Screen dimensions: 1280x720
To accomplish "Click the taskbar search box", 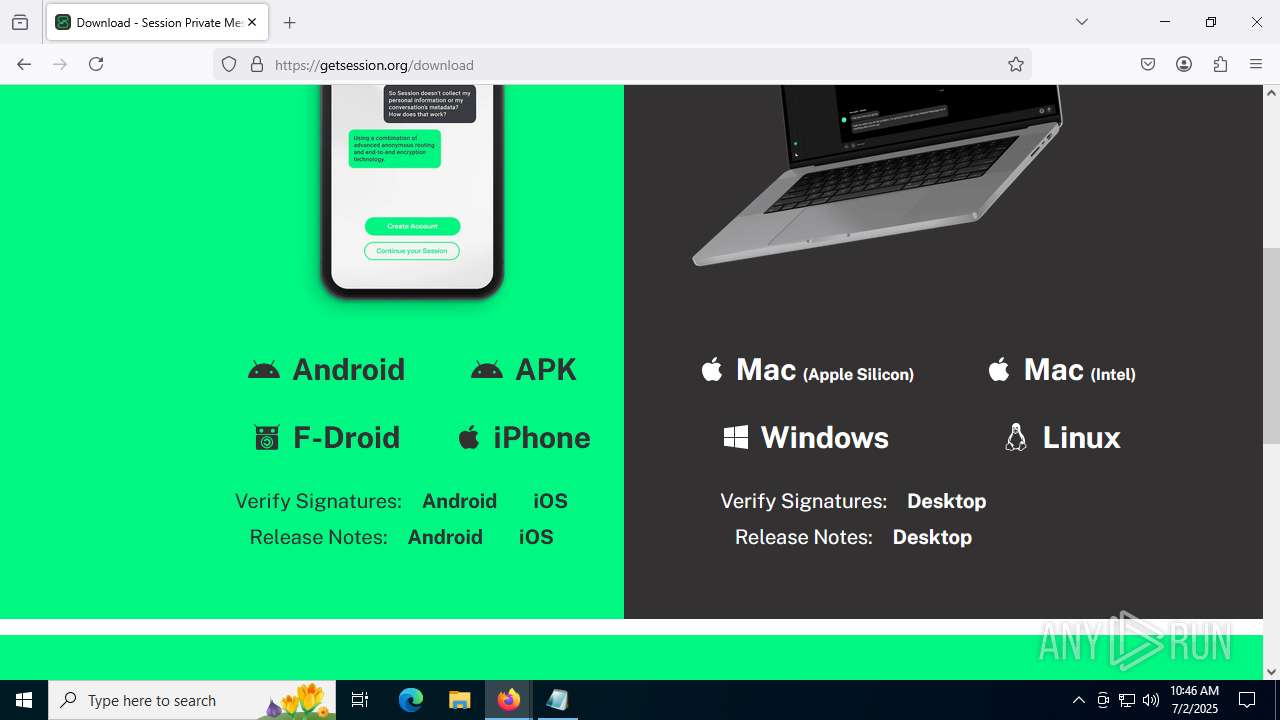I will point(193,700).
